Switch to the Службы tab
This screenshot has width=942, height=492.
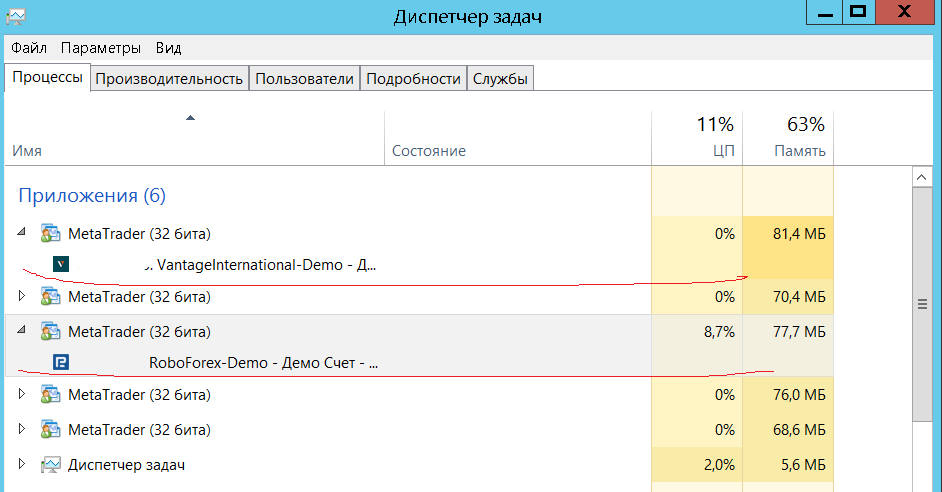(x=500, y=79)
